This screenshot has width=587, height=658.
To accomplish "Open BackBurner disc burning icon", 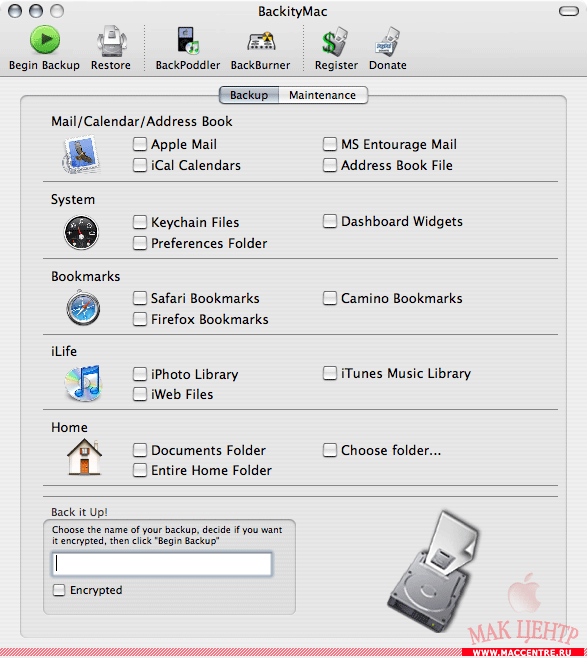I will [x=261, y=42].
